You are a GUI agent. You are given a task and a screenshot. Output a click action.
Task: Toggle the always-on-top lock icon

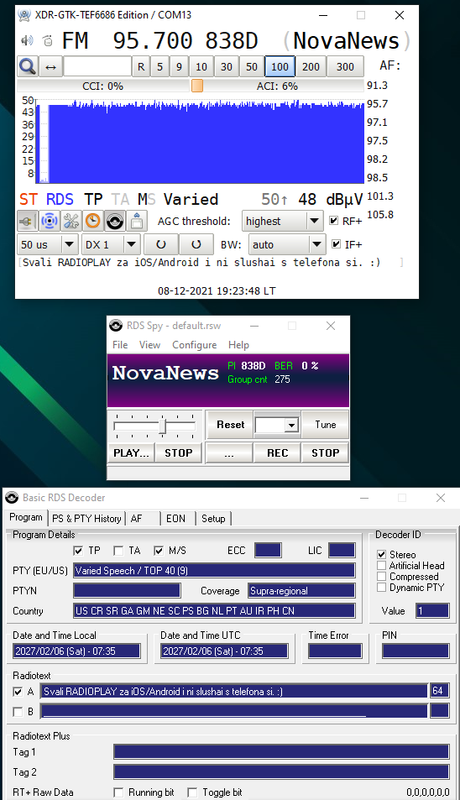(x=137, y=221)
